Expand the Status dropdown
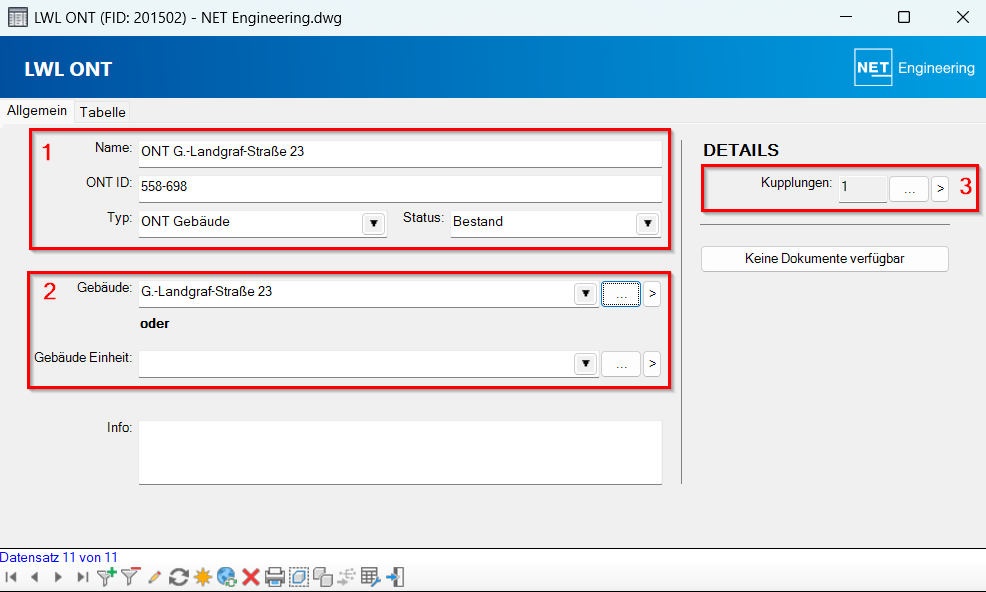Image resolution: width=986 pixels, height=592 pixels. pos(648,223)
